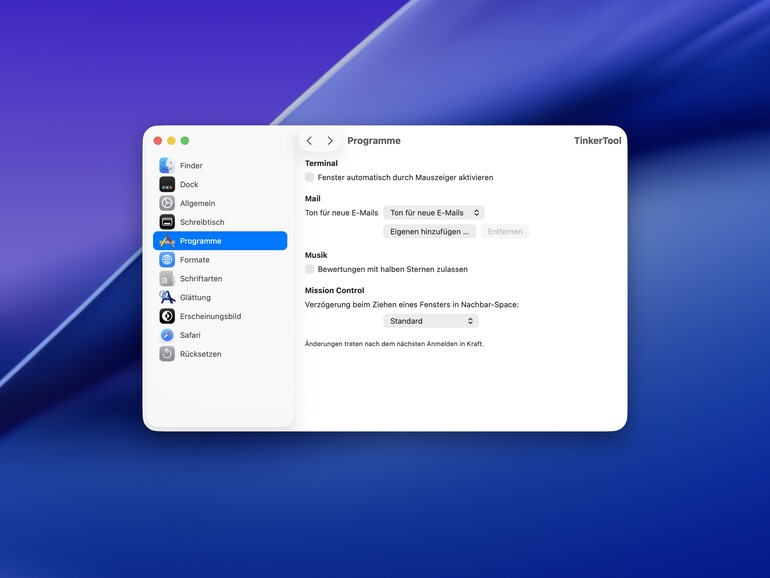This screenshot has height=578, width=770.
Task: Go back with the left chevron
Action: [x=309, y=140]
